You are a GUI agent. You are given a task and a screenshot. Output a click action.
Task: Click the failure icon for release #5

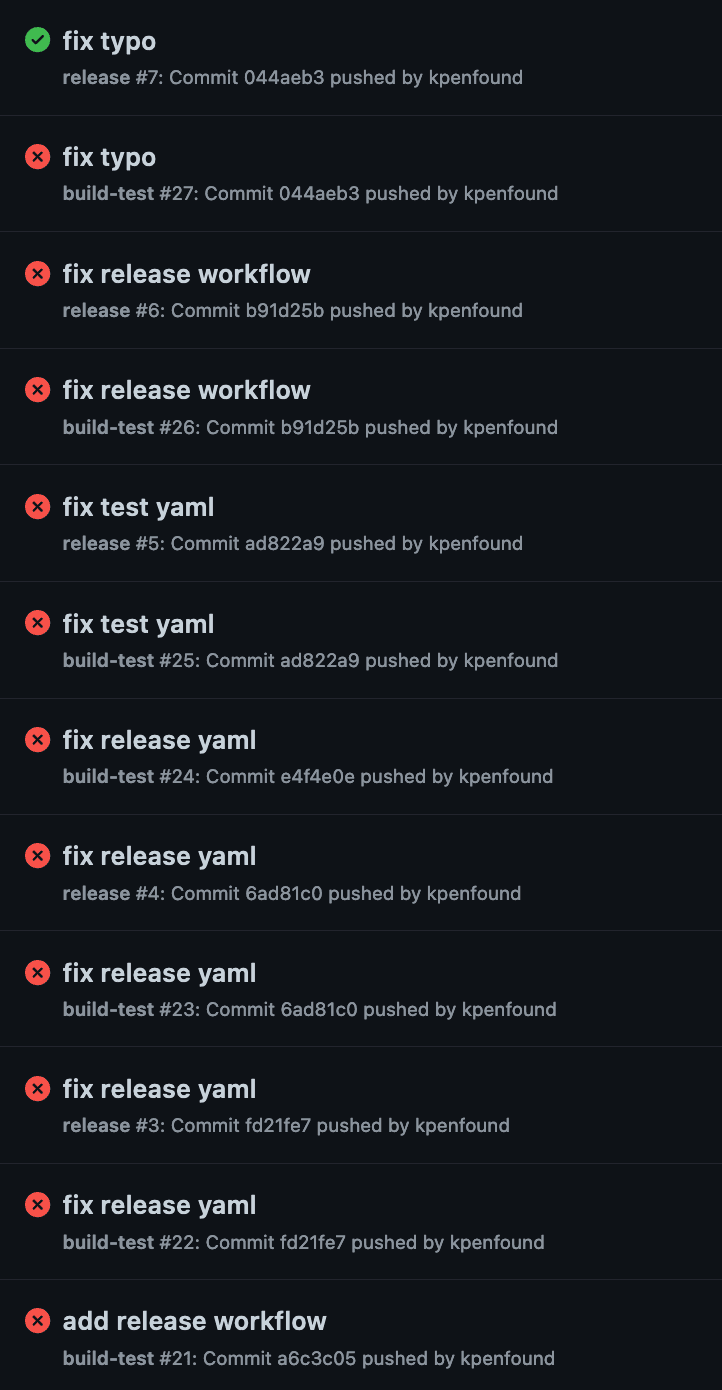[x=37, y=507]
